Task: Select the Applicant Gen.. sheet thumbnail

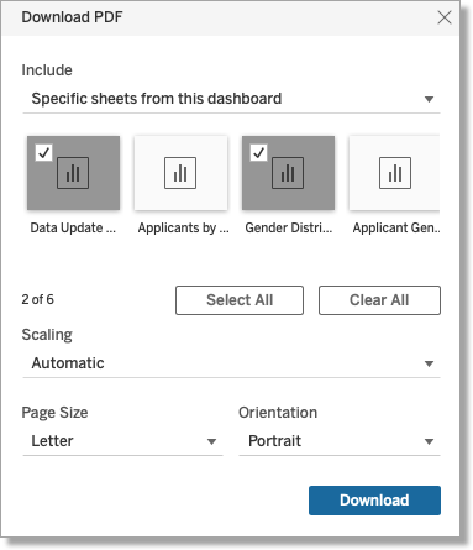Action: click(395, 173)
